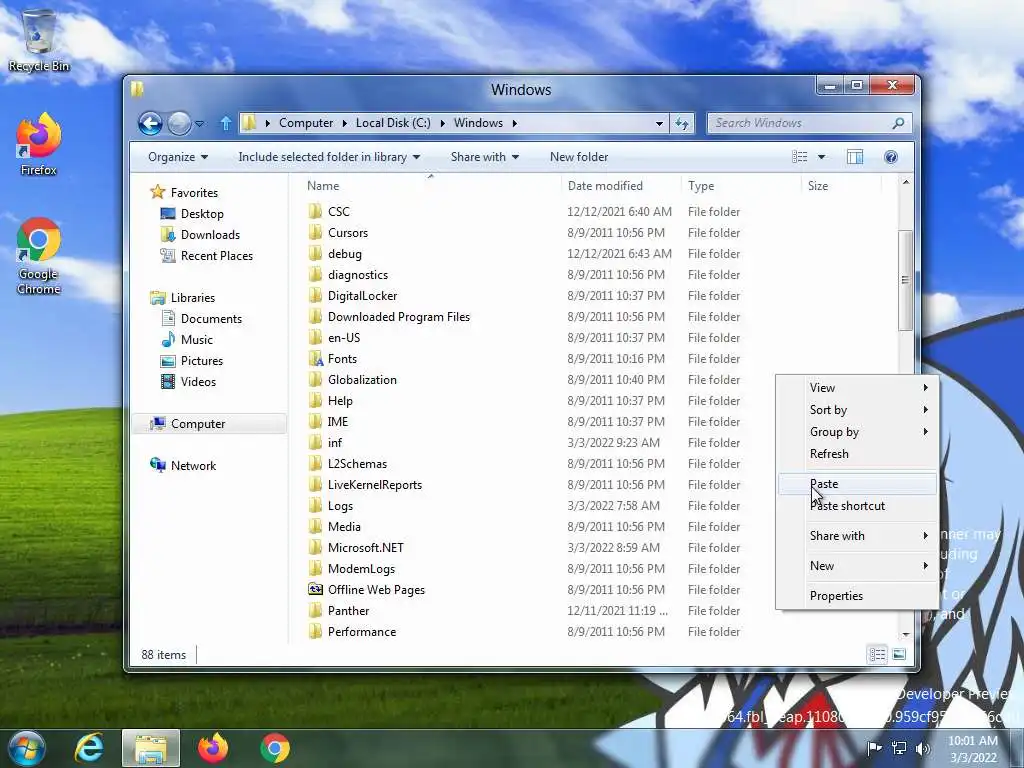Open Explorer help question mark
This screenshot has width=1024, height=768.
click(891, 157)
